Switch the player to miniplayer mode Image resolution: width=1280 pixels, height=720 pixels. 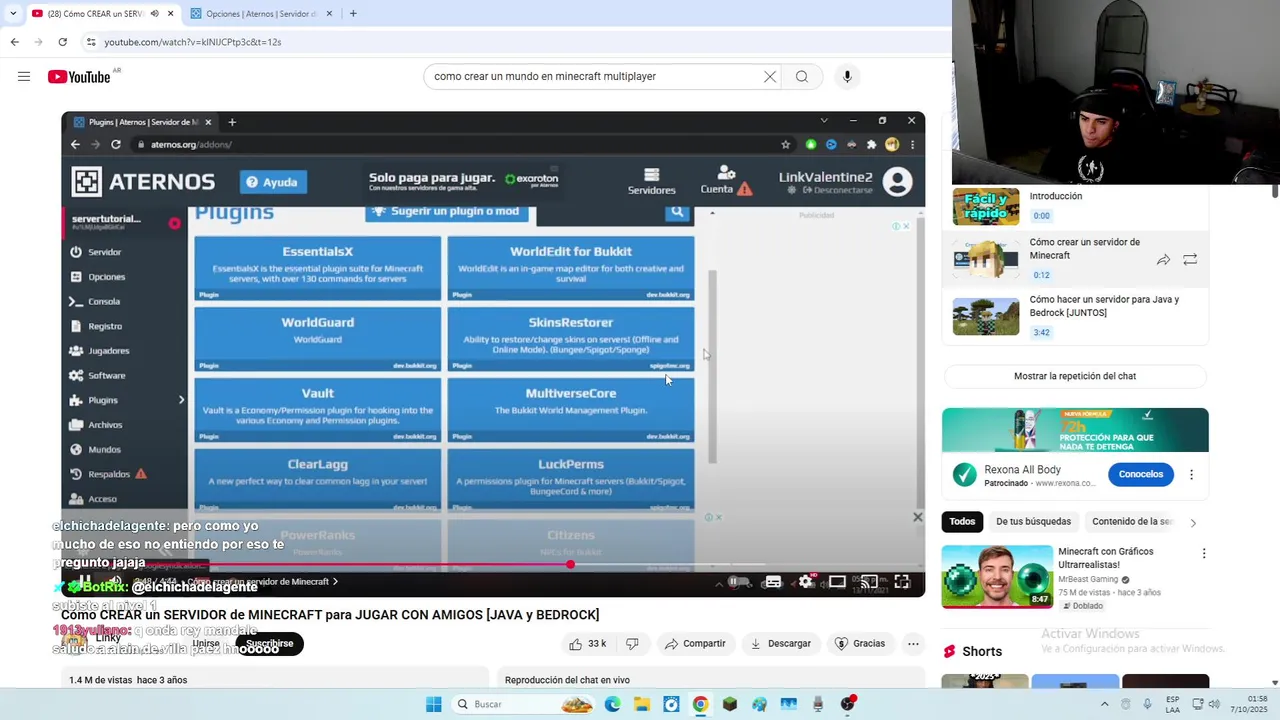(837, 582)
